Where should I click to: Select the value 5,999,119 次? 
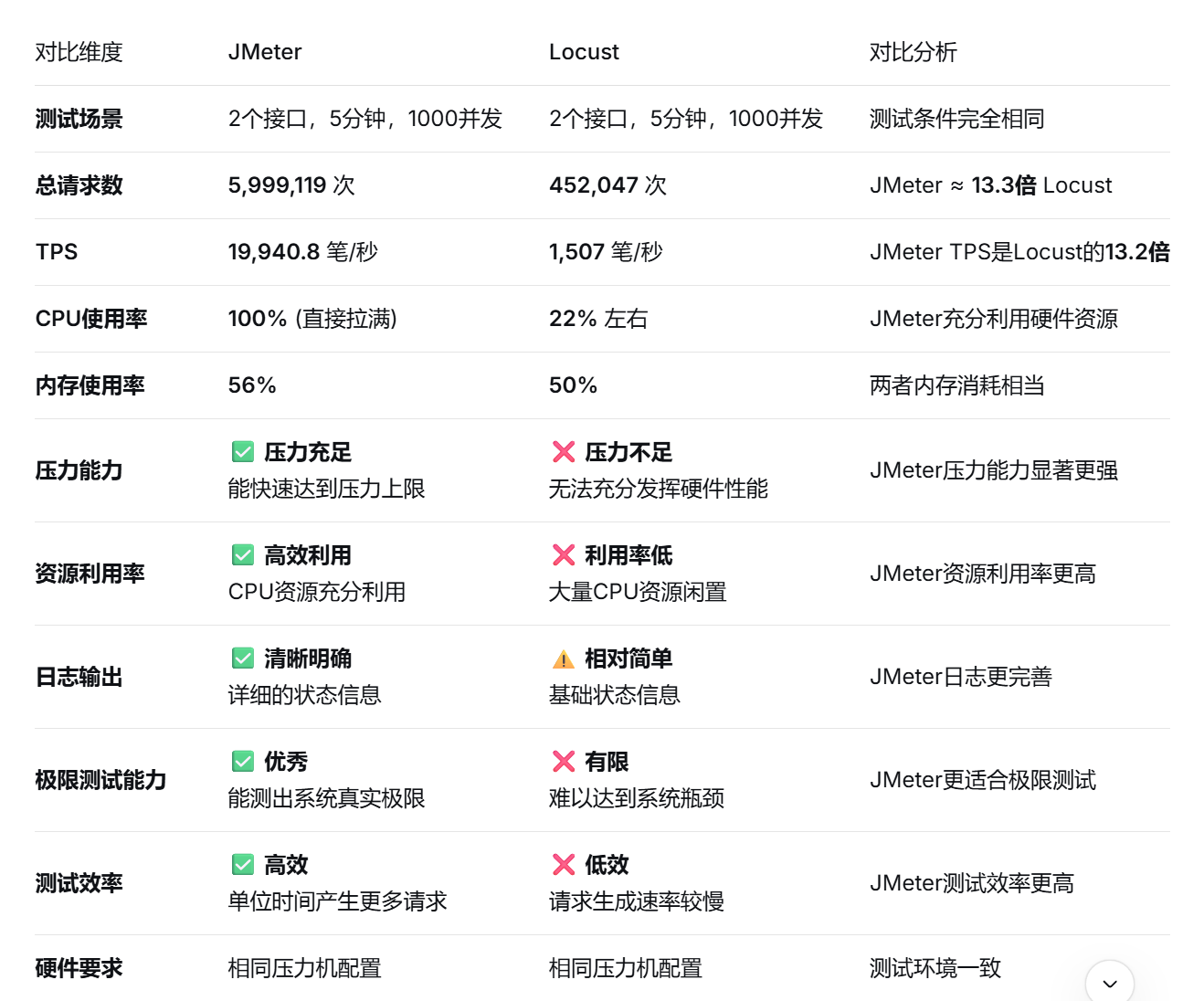pos(291,185)
